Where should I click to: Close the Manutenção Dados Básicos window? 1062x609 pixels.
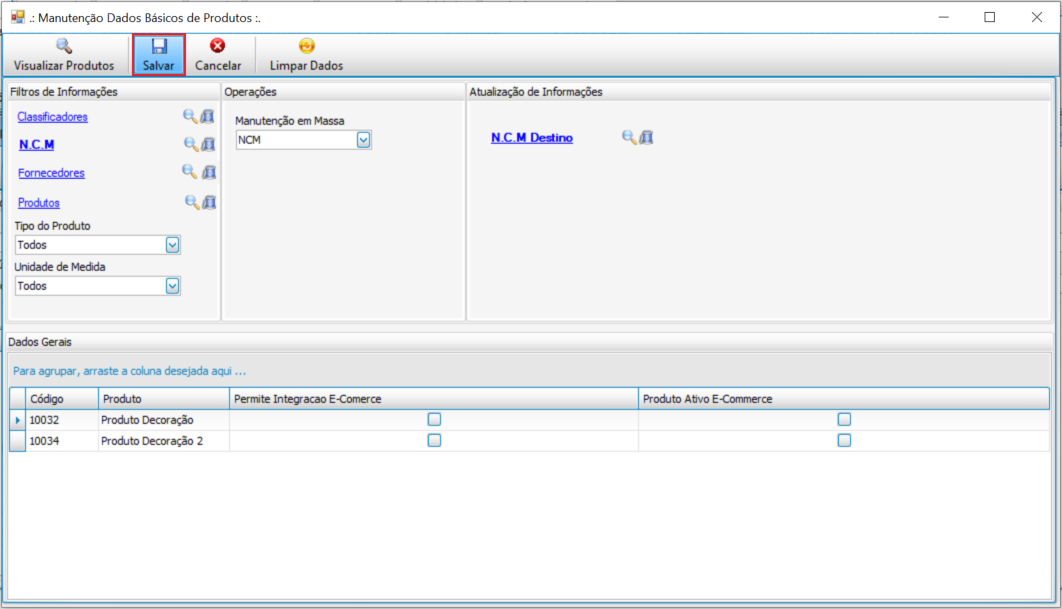coord(1036,17)
